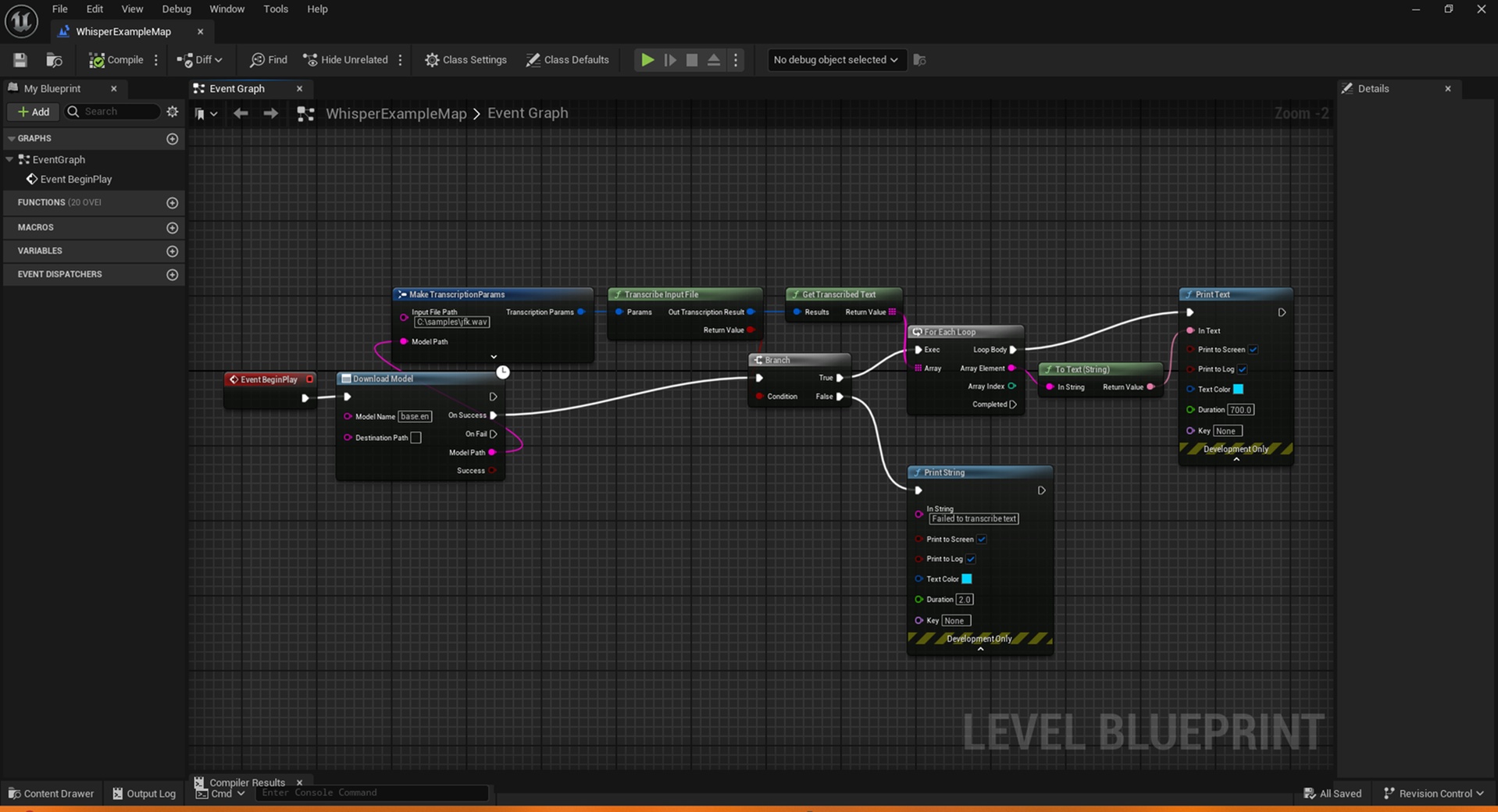The width and height of the screenshot is (1498, 812).
Task: Open the Content Drawer
Action: click(x=52, y=794)
